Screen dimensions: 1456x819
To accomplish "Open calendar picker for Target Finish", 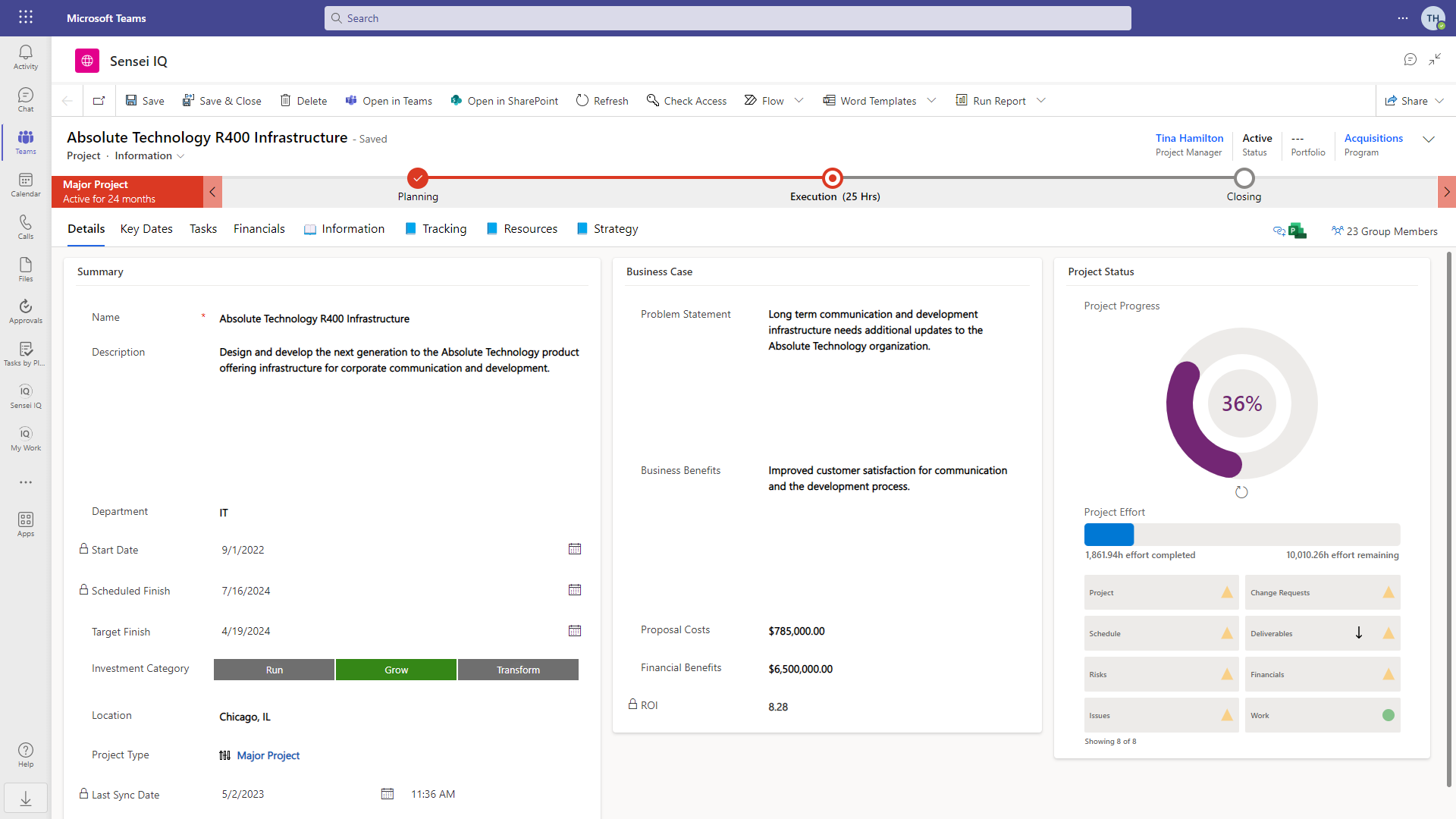I will (x=575, y=631).
